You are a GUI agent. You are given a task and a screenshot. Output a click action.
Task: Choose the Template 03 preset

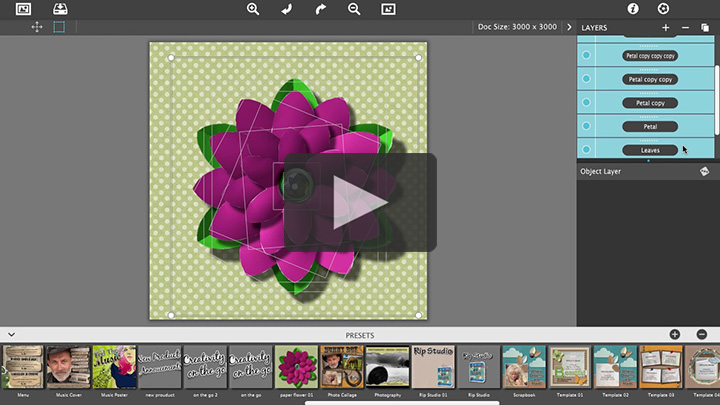661,367
